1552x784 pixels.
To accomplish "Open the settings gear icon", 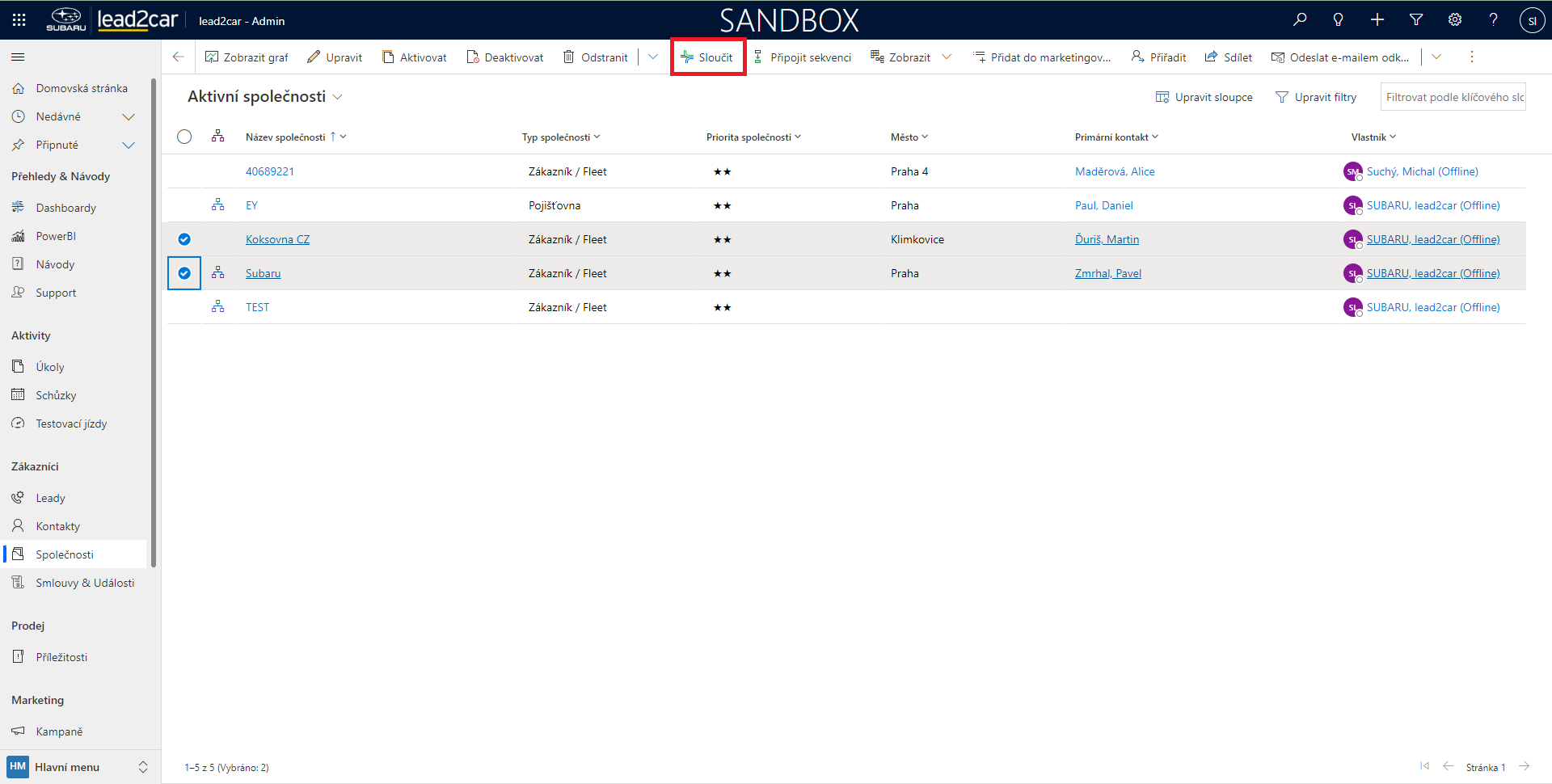I will click(x=1455, y=20).
